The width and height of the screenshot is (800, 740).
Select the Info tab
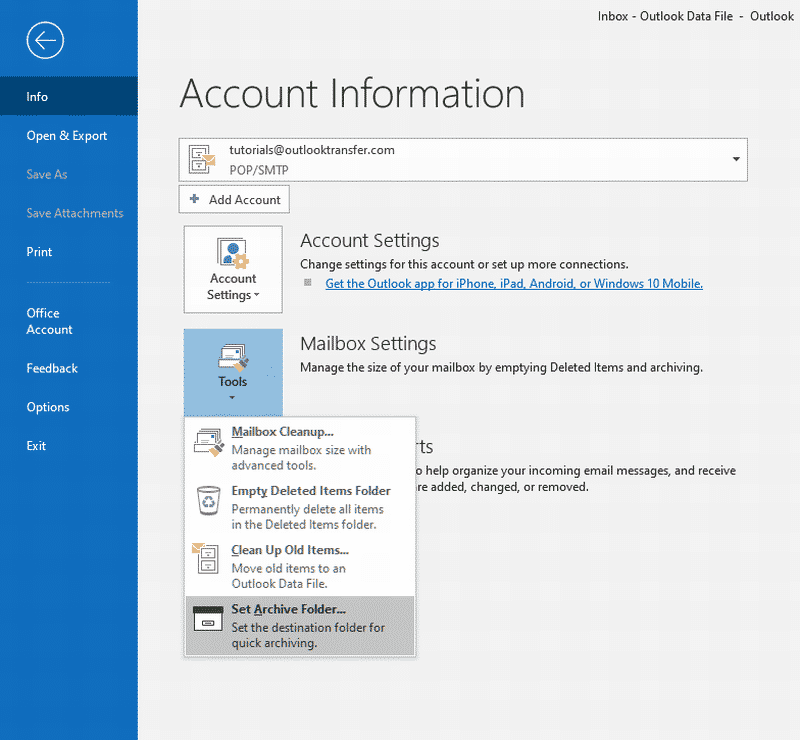click(x=69, y=96)
